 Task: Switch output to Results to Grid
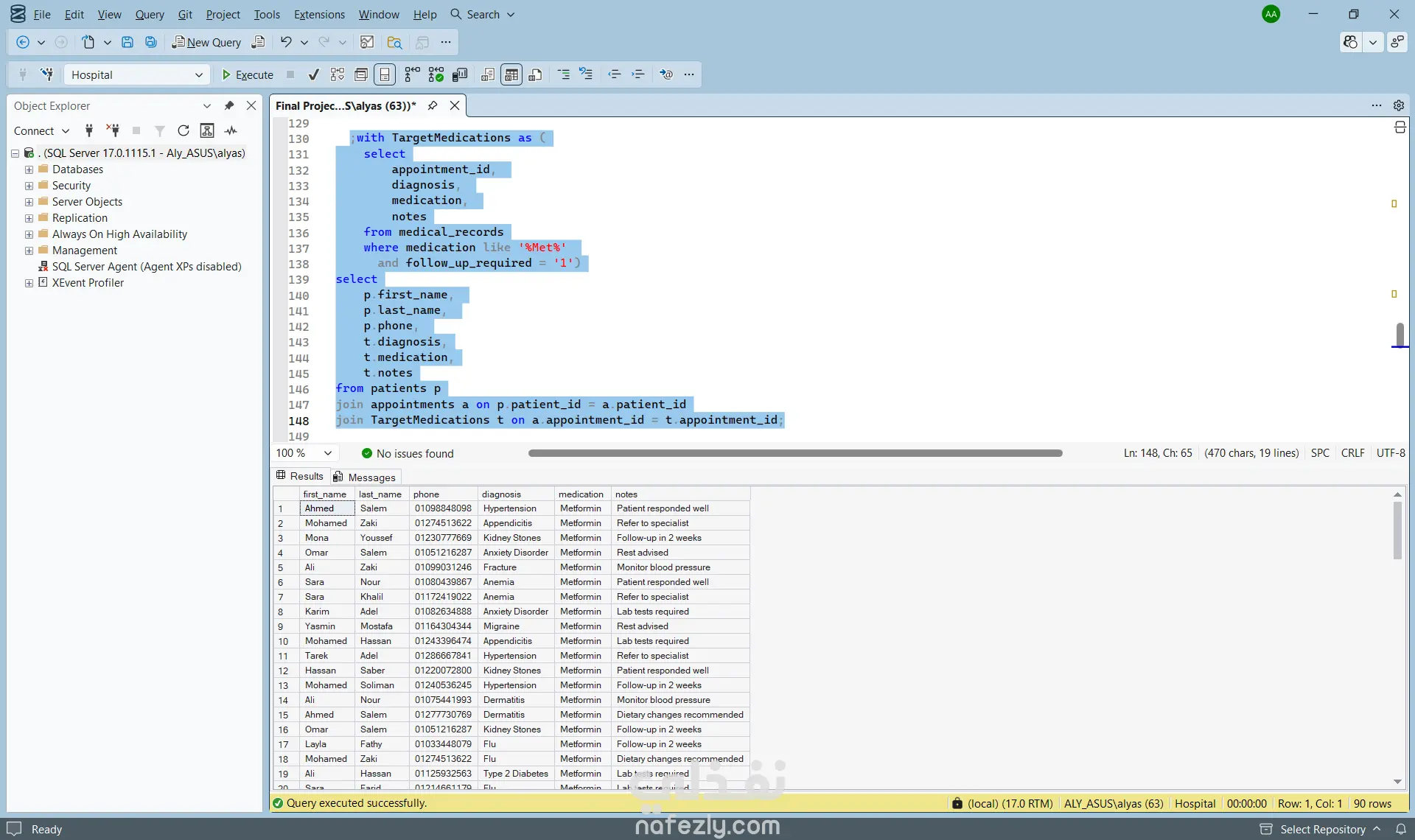tap(511, 74)
